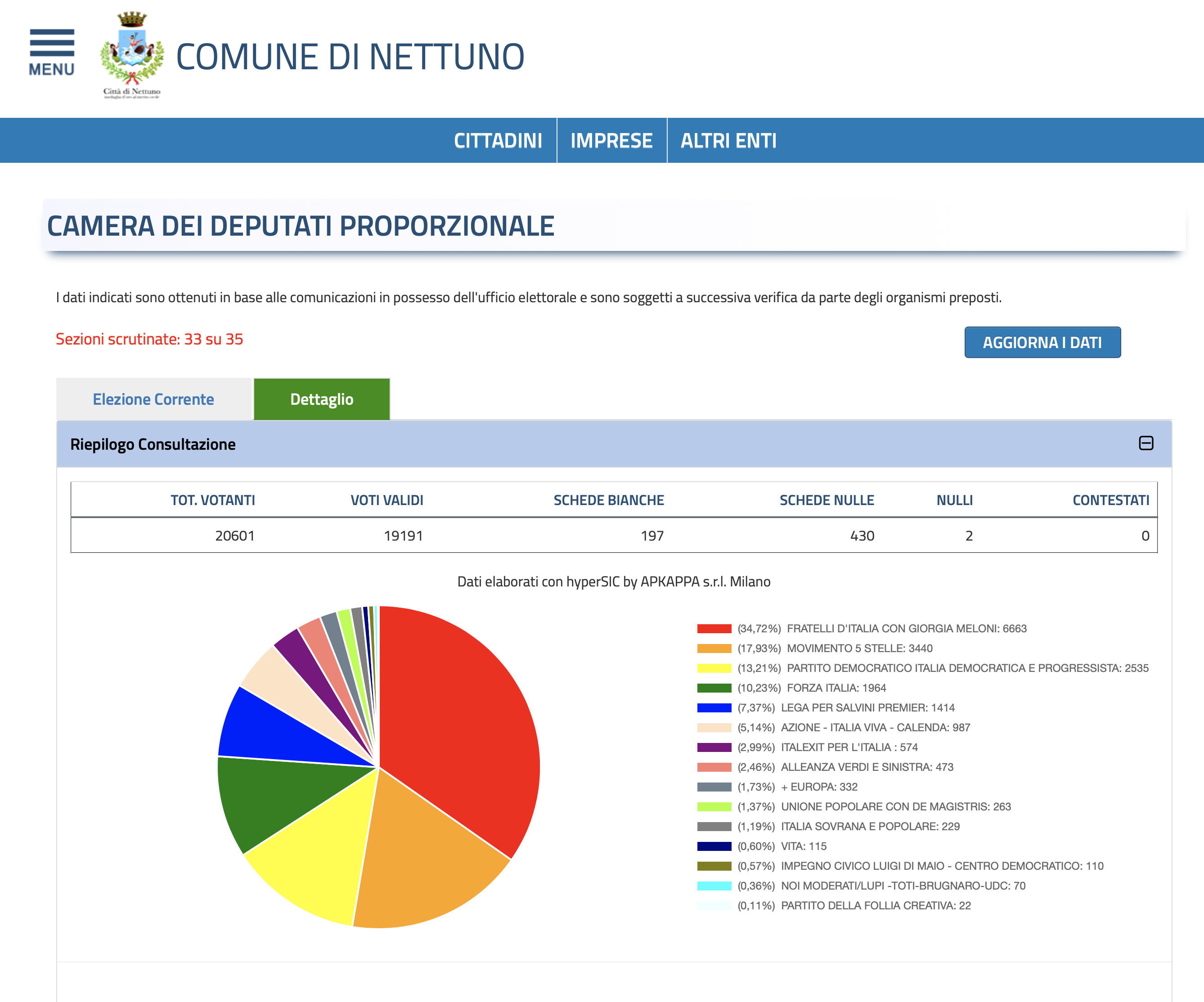
Task: Click the yellow Partito Democratico legend swatch
Action: [714, 668]
